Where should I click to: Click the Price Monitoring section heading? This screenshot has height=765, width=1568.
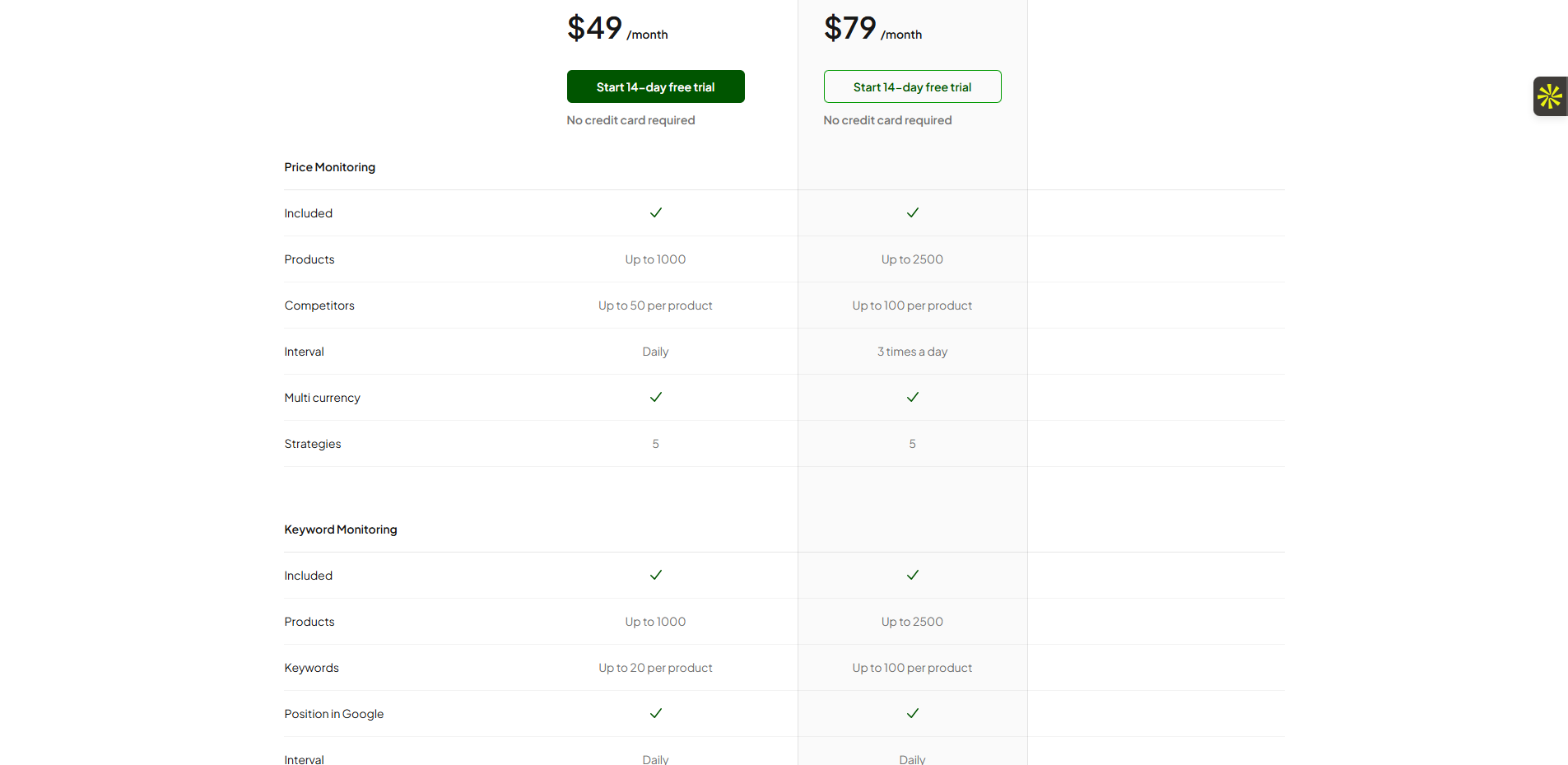(329, 167)
